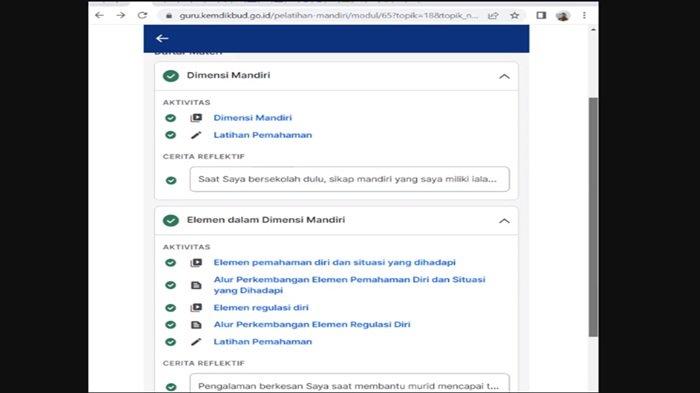700x393 pixels.
Task: Click the page vertical scrollbar thumb
Action: click(x=593, y=217)
